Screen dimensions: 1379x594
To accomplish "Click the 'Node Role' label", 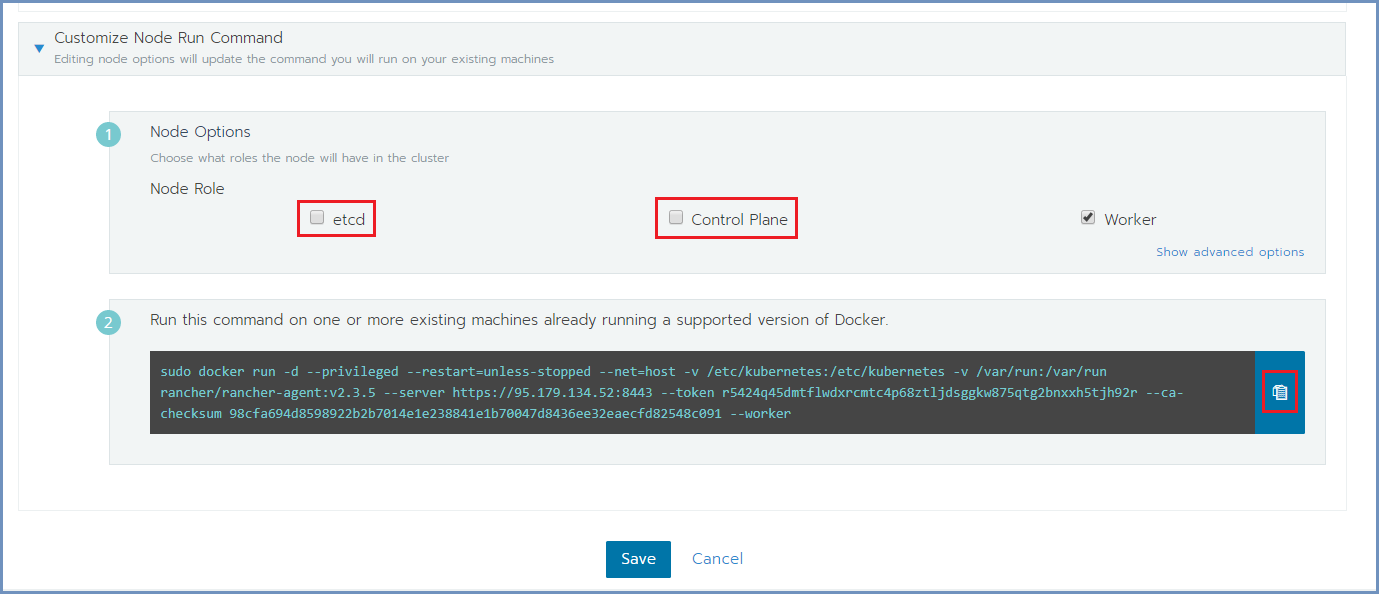I will [x=187, y=189].
